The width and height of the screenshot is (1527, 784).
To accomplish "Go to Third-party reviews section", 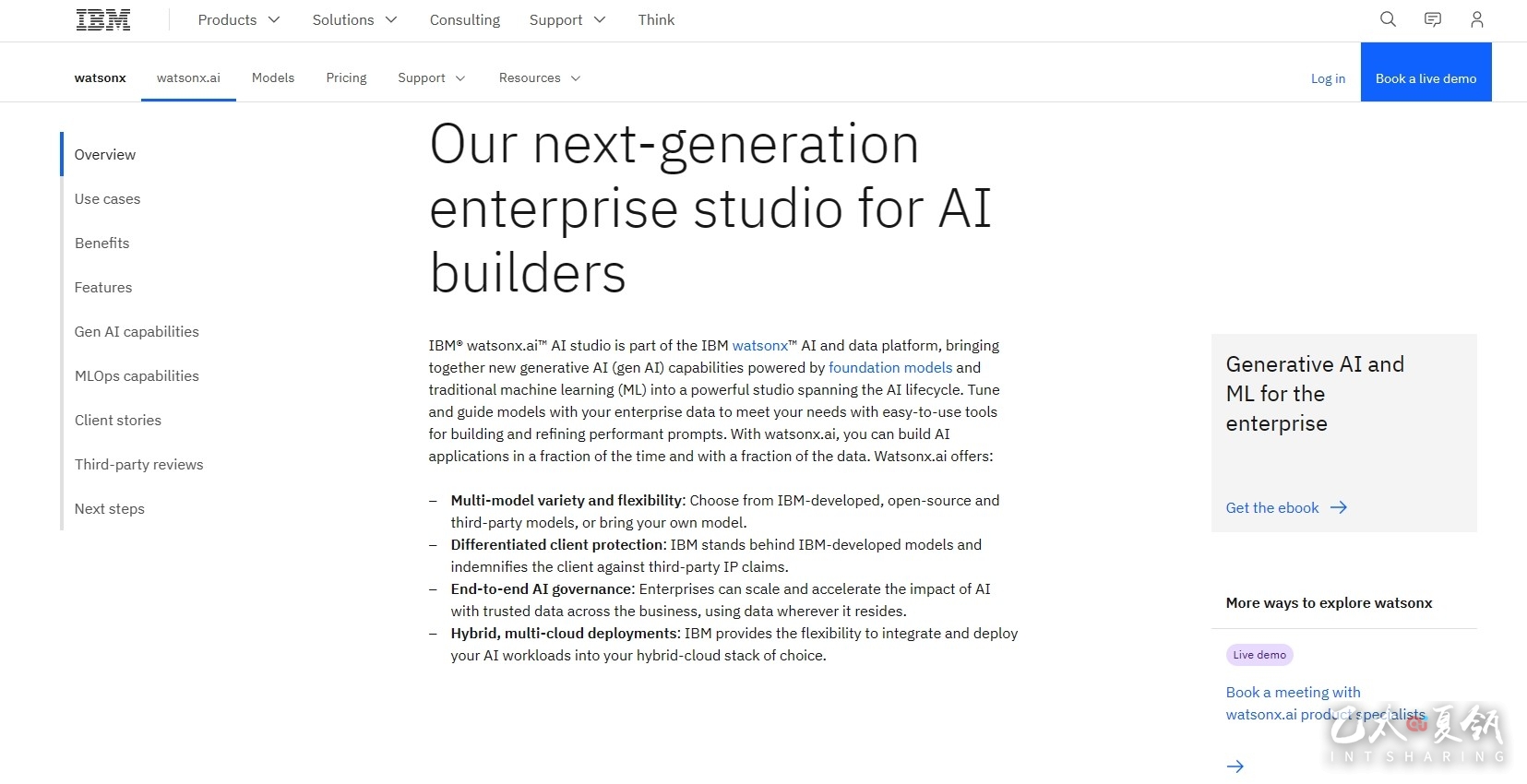I will pyautogui.click(x=138, y=464).
